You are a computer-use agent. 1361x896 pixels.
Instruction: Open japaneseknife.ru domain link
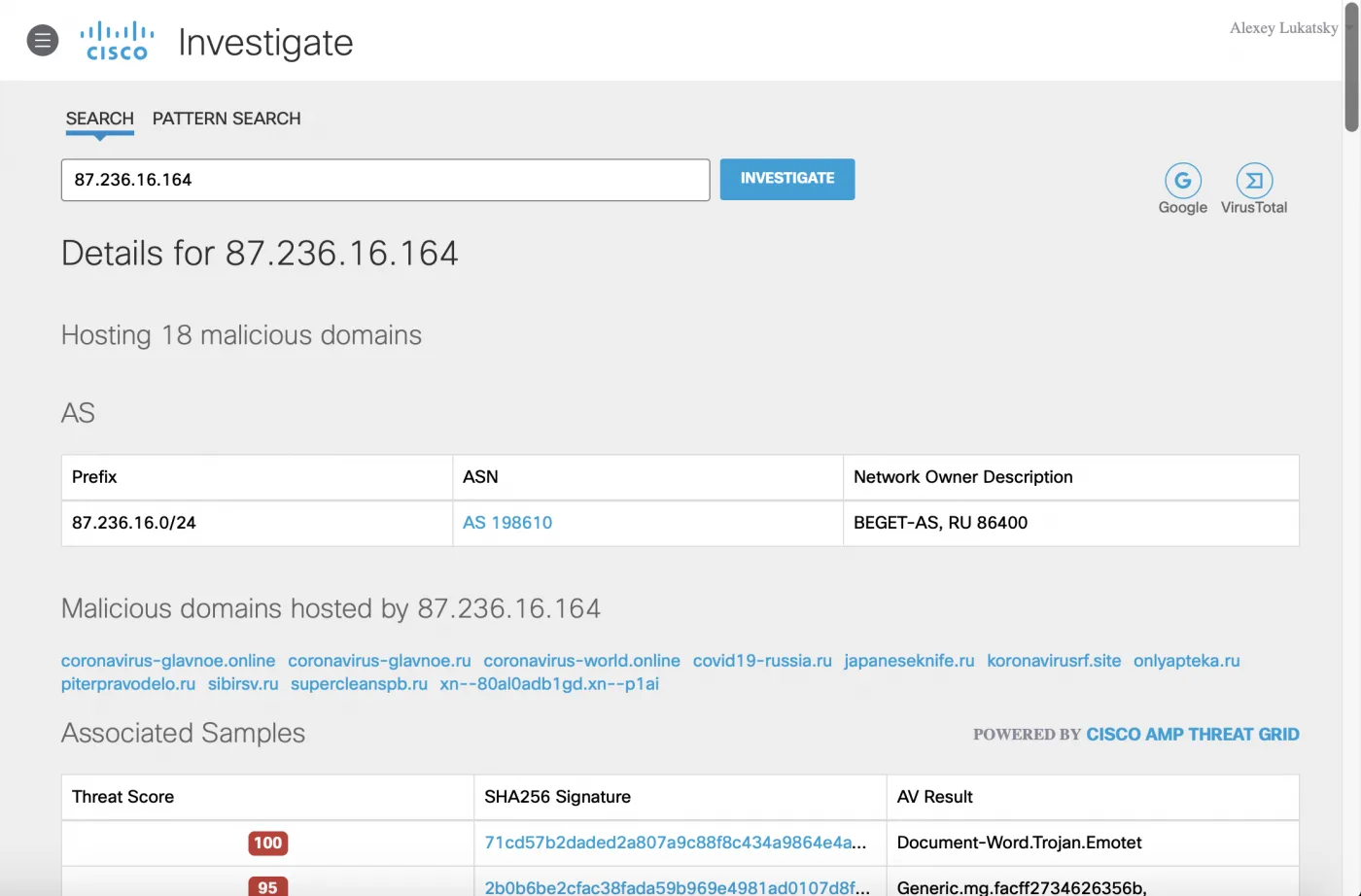[x=909, y=661]
